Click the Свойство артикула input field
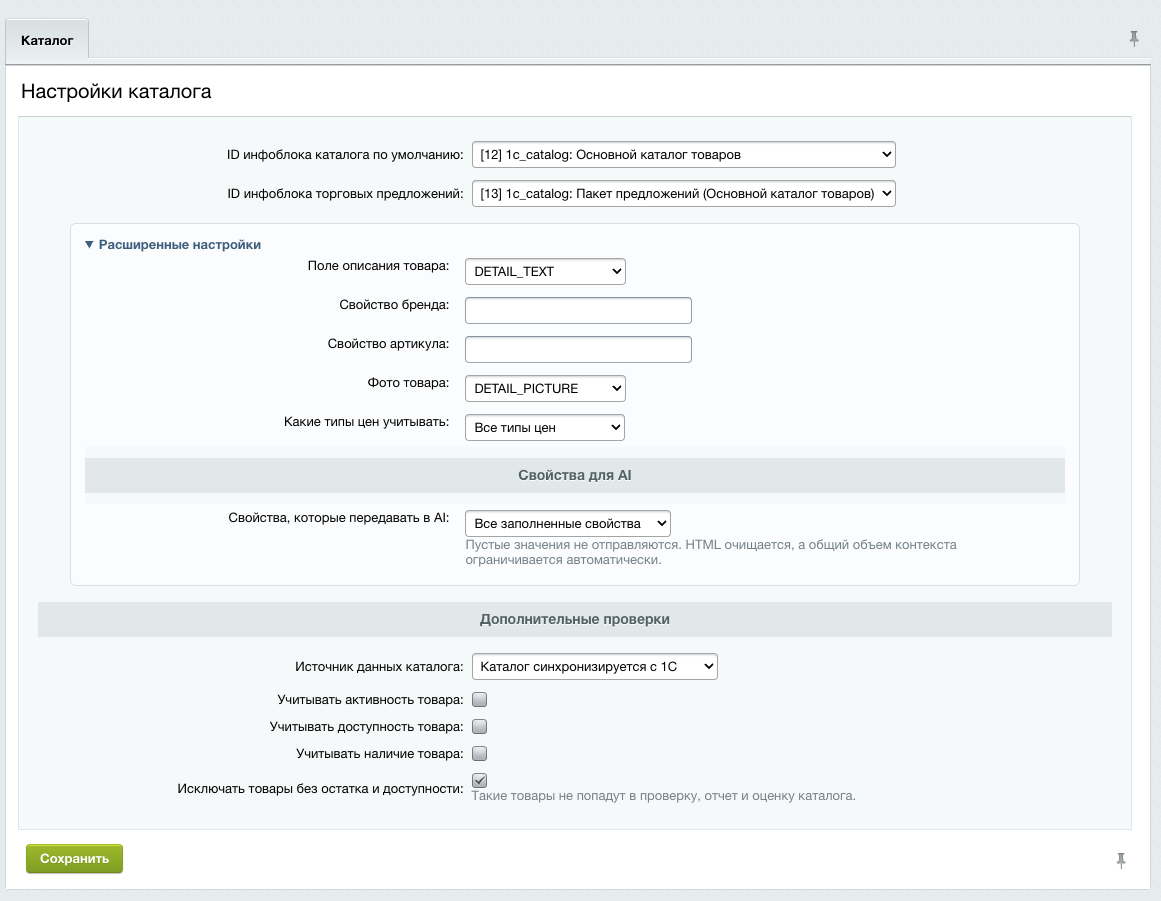The image size is (1161, 901). [578, 349]
